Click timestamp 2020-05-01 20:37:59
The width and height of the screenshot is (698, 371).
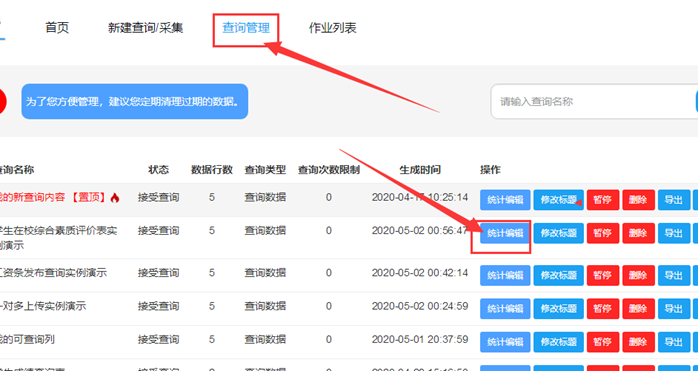point(420,339)
